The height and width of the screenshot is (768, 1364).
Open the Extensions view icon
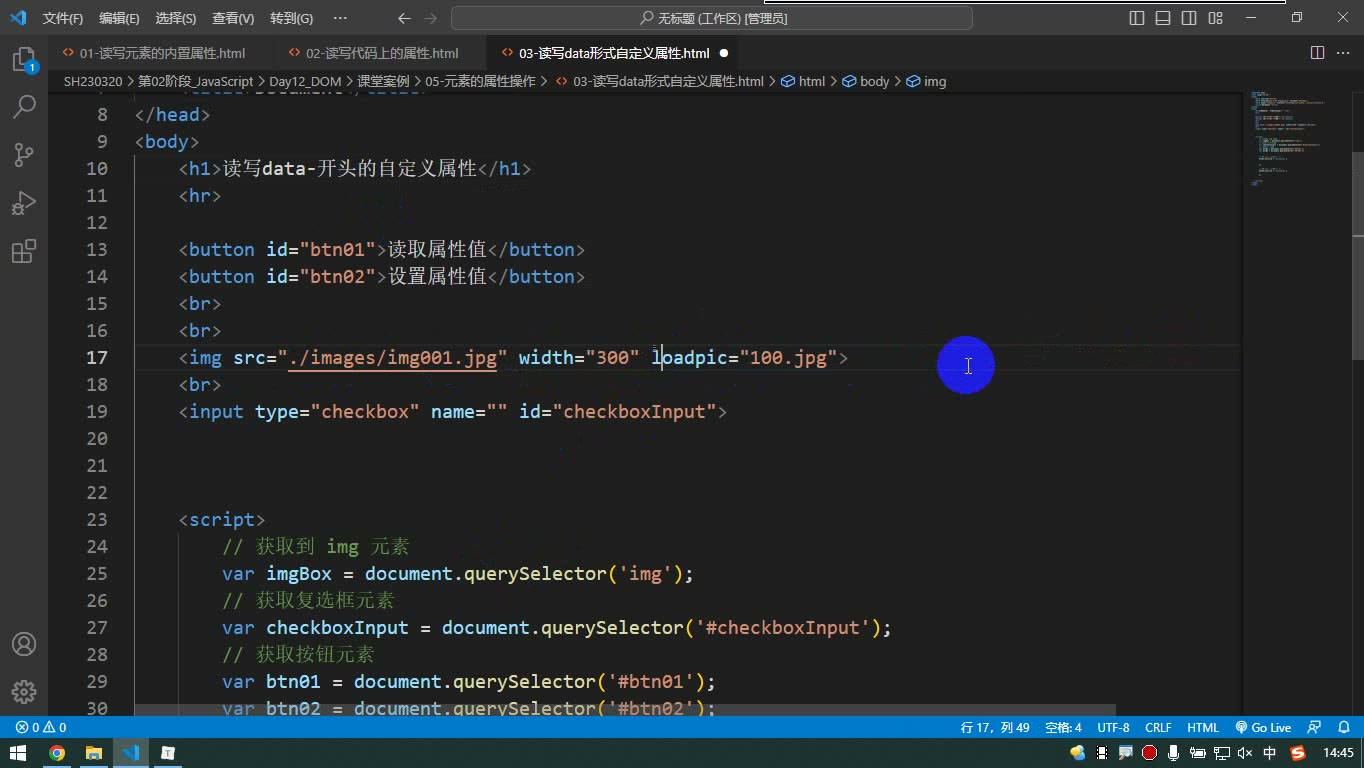(x=24, y=251)
